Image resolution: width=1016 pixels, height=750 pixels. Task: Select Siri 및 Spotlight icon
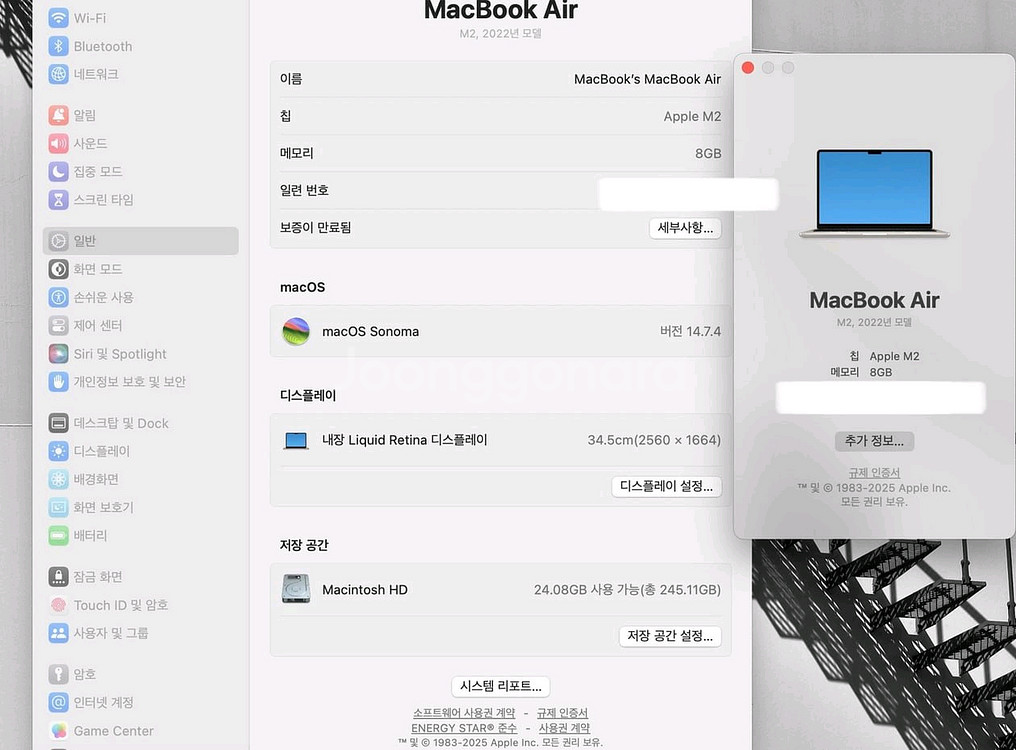(x=58, y=353)
